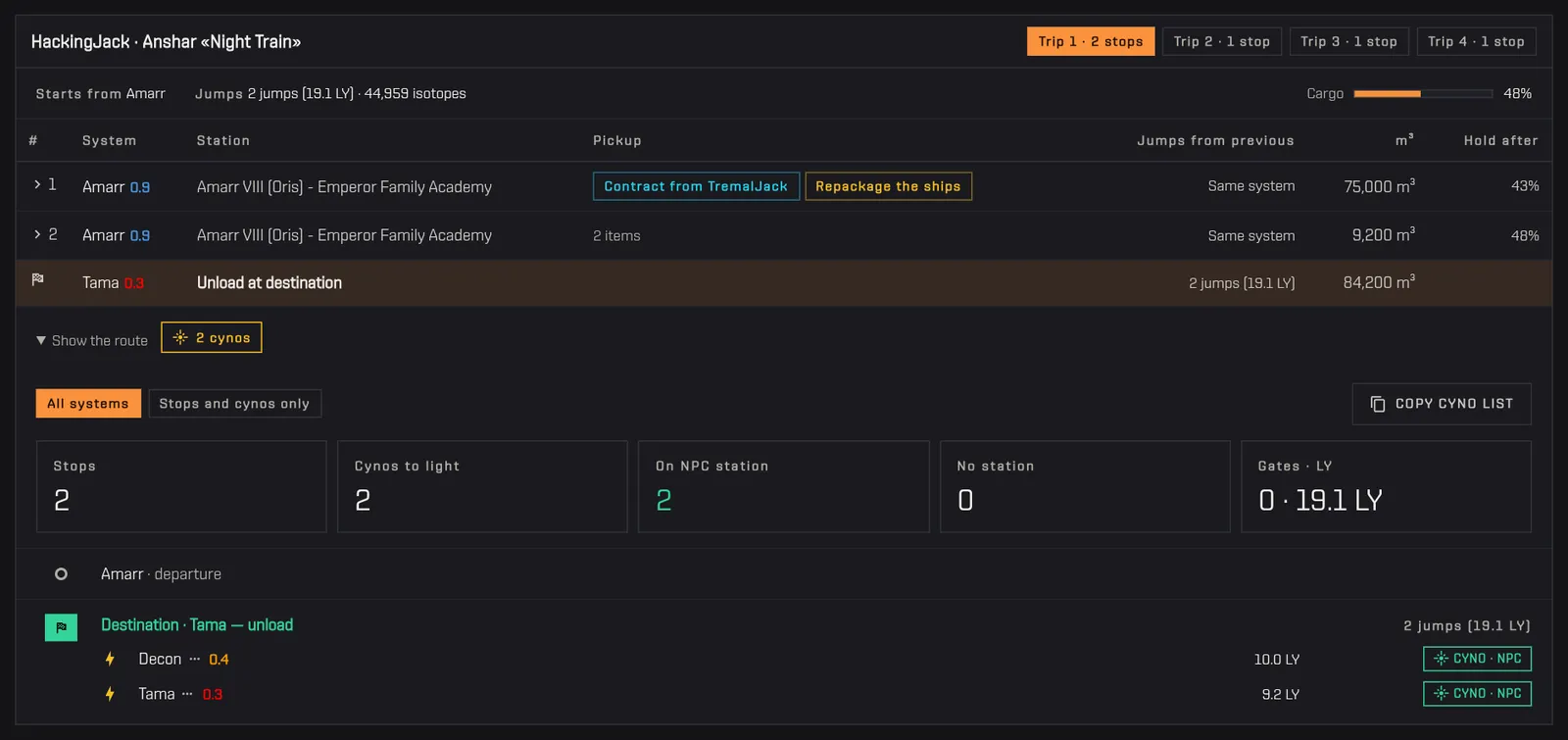Viewport: 1568px width, 740px height.
Task: Click the lightning bolt icon beside Tama 0.3
Action: (110, 694)
